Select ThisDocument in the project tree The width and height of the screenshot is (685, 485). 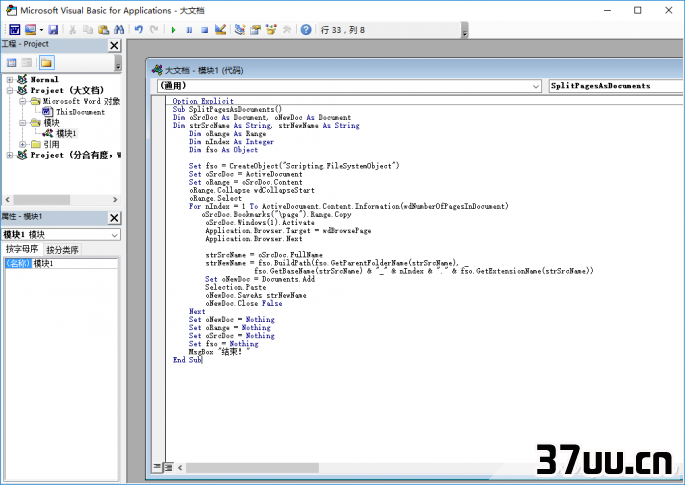pyautogui.click(x=80, y=112)
